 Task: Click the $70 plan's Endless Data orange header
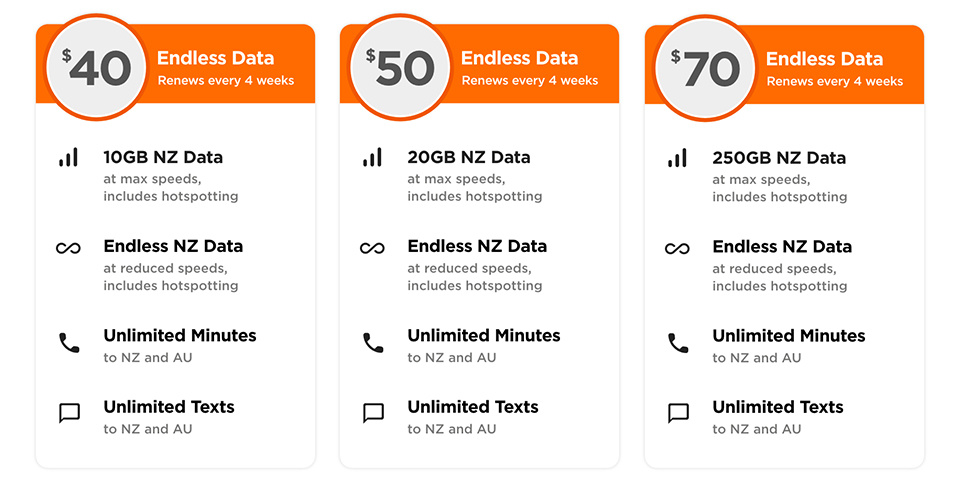pyautogui.click(x=784, y=64)
